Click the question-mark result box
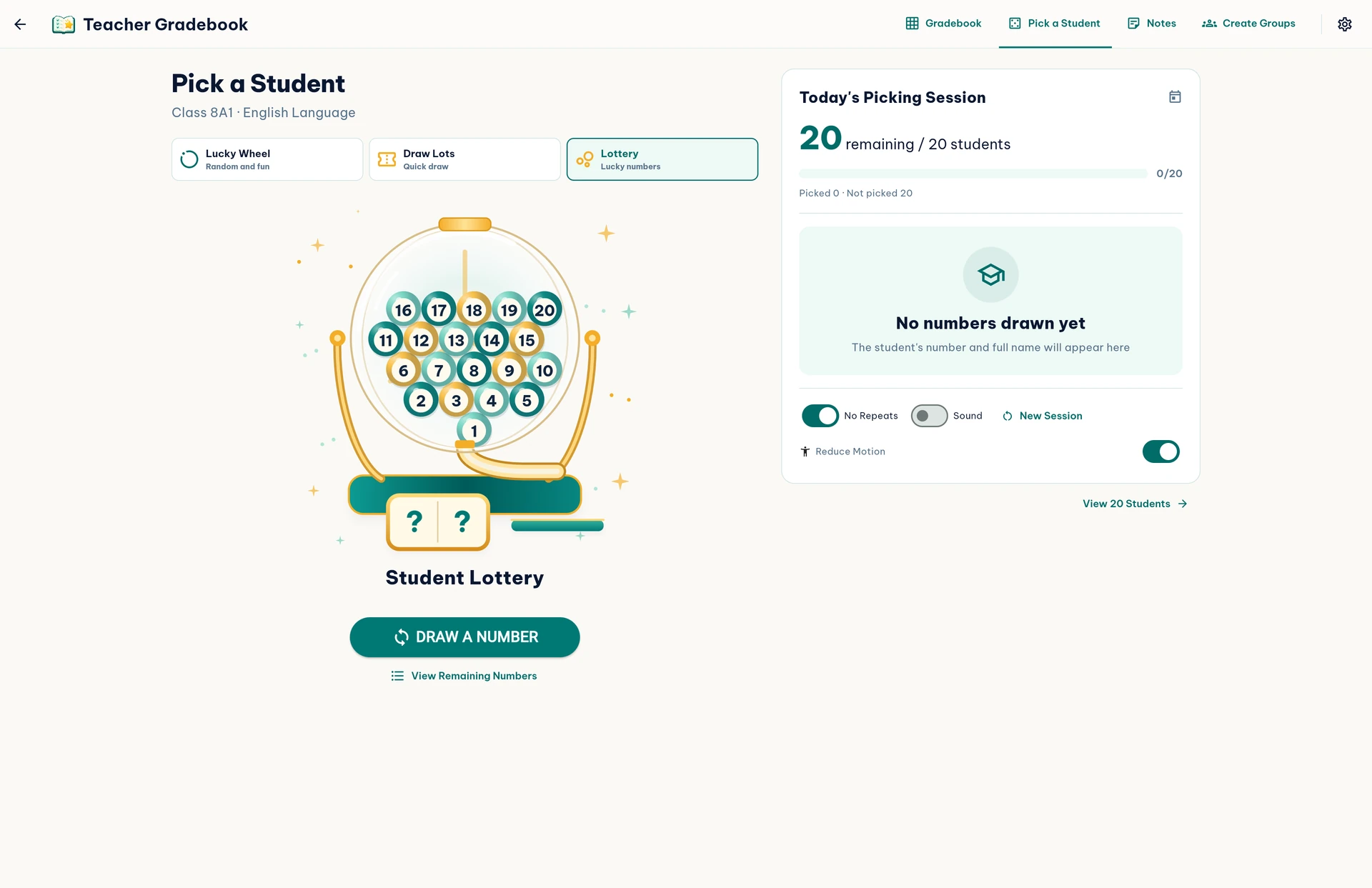The image size is (1372, 888). pyautogui.click(x=438, y=522)
